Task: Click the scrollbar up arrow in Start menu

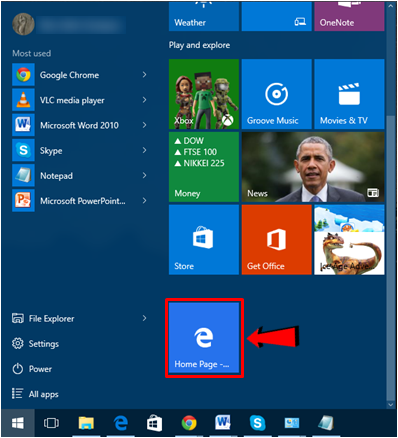Action: tap(391, 6)
